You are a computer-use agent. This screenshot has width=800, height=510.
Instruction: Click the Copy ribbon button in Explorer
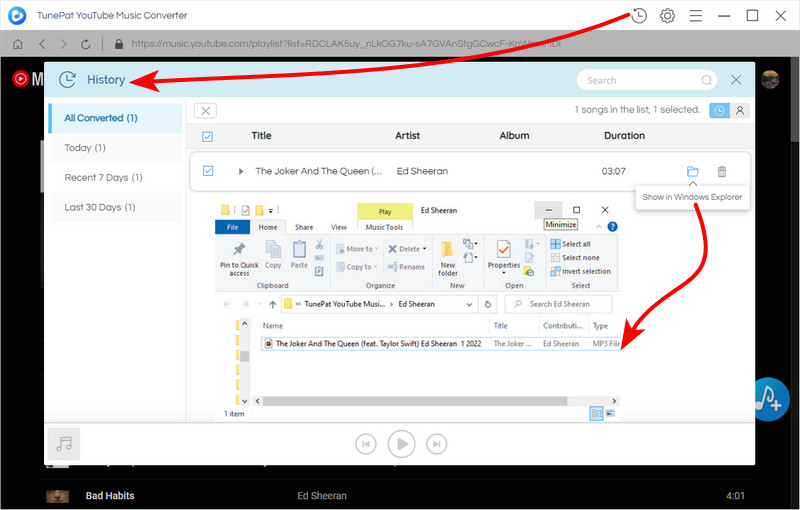click(273, 255)
